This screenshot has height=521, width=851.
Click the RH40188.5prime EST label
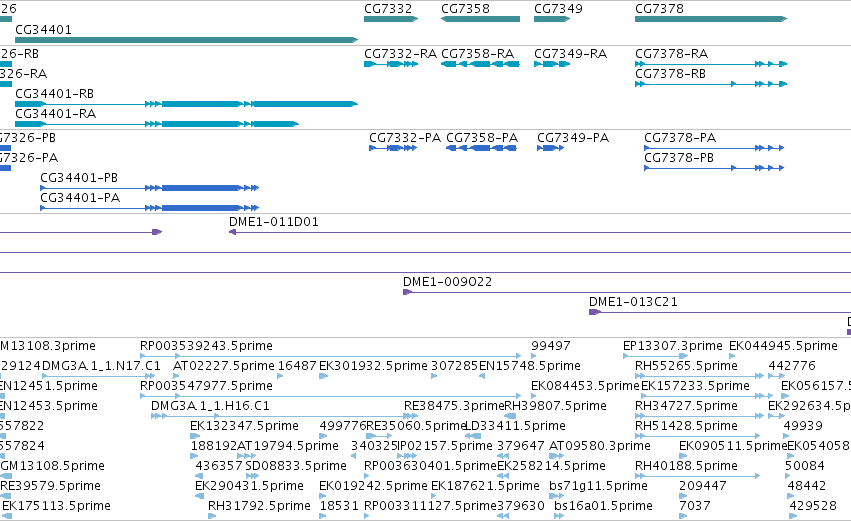[686, 467]
